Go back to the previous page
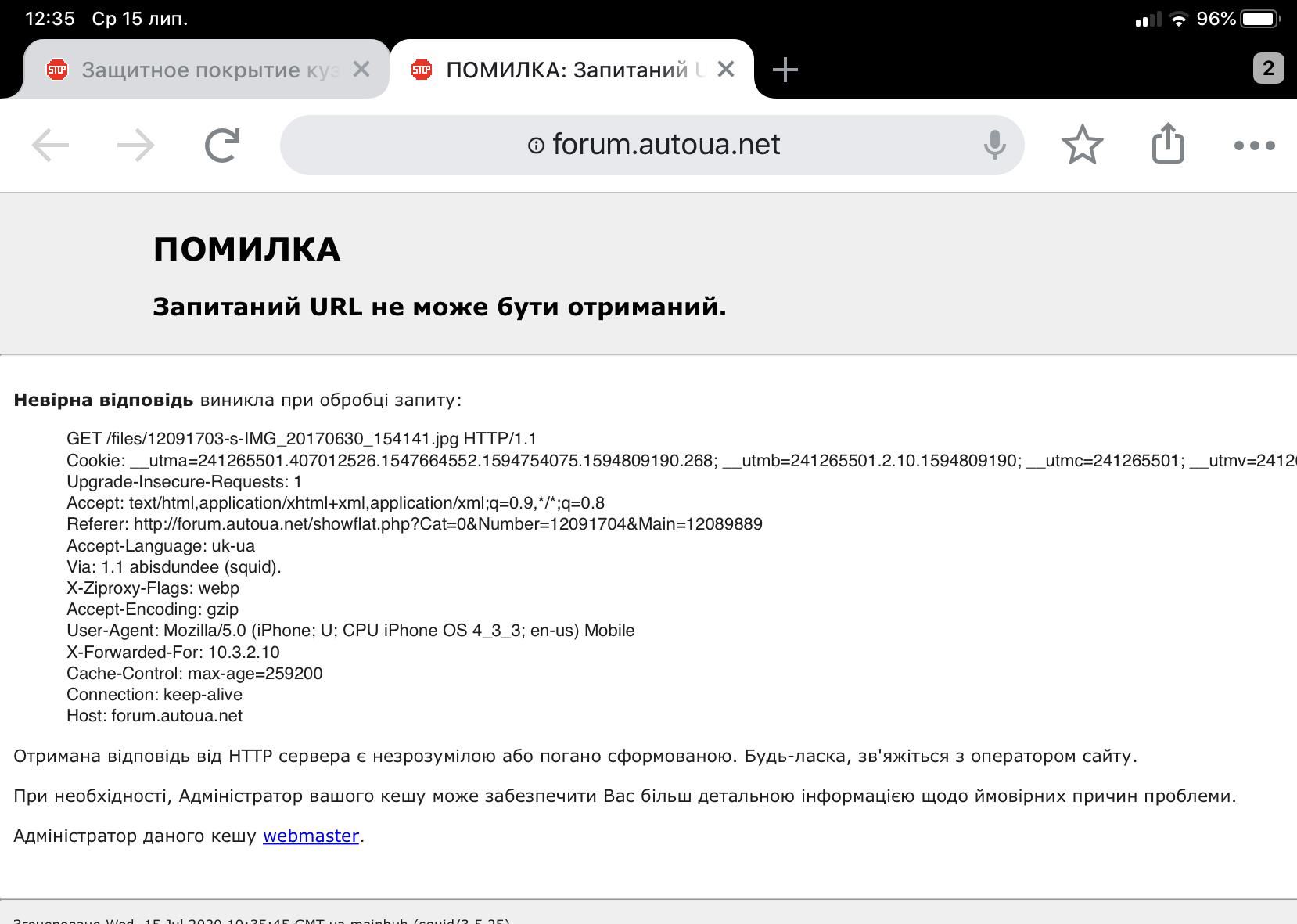 tap(51, 146)
